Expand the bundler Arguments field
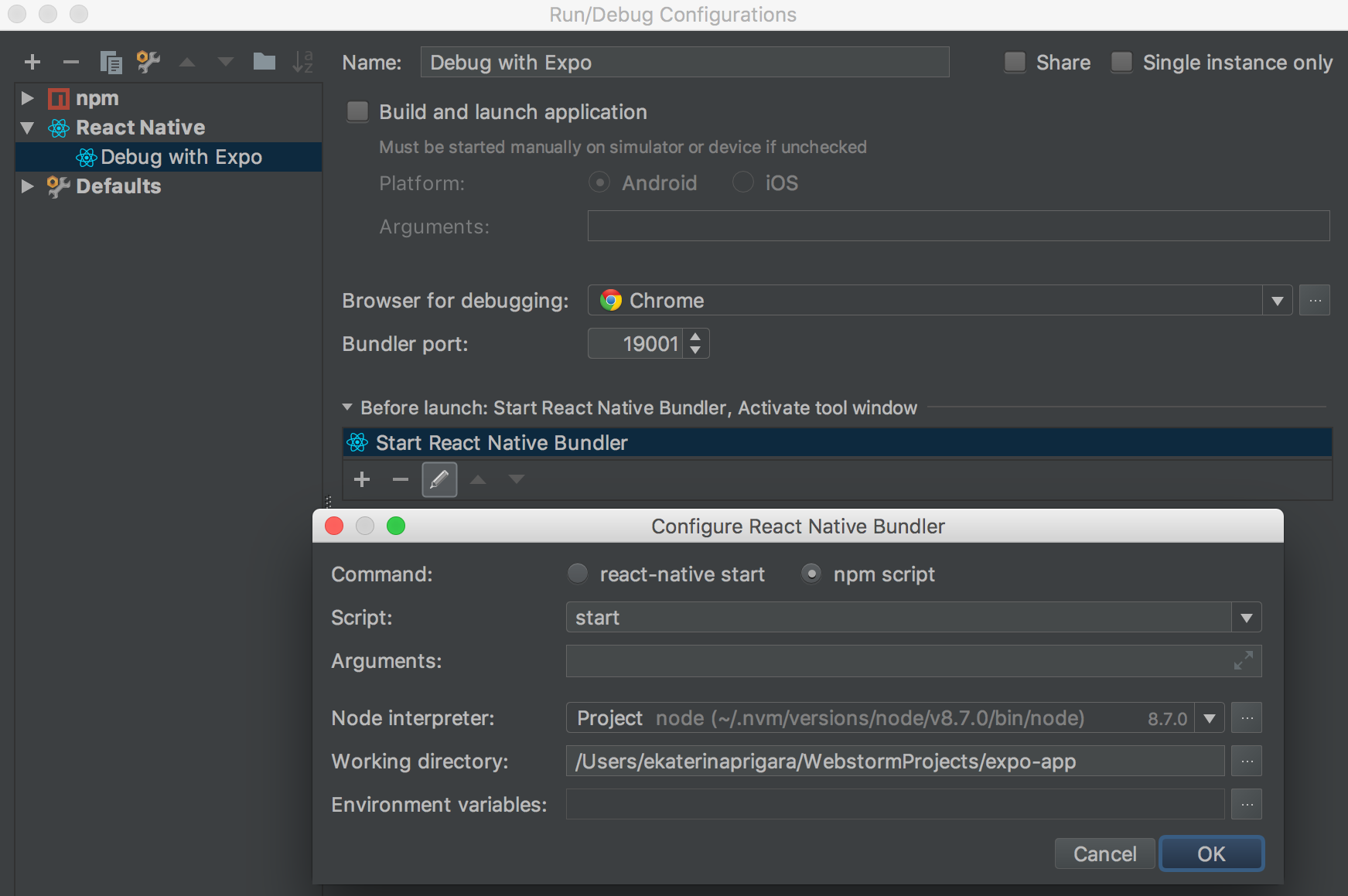The height and width of the screenshot is (896, 1348). point(1244,660)
